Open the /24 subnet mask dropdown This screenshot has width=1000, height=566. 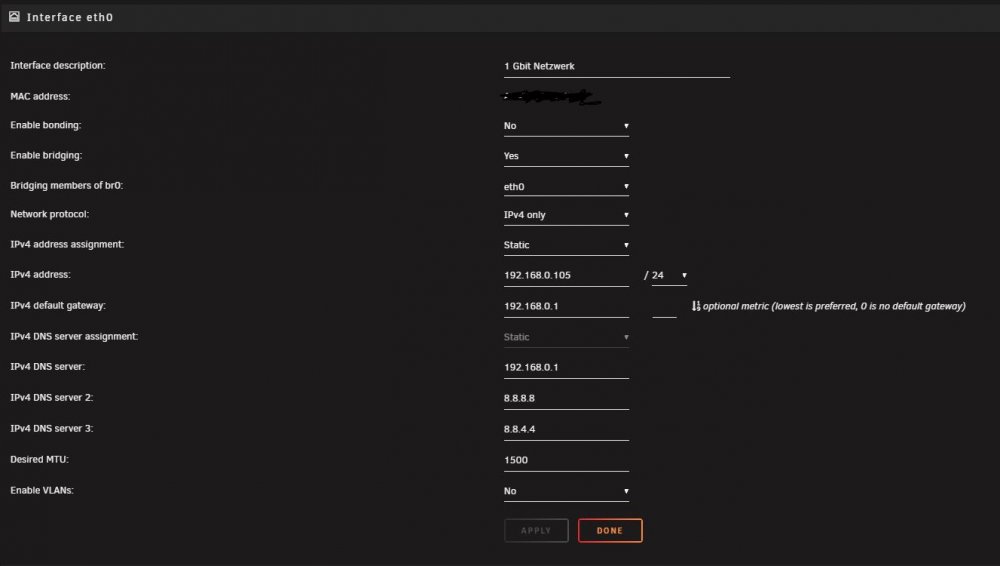669,275
